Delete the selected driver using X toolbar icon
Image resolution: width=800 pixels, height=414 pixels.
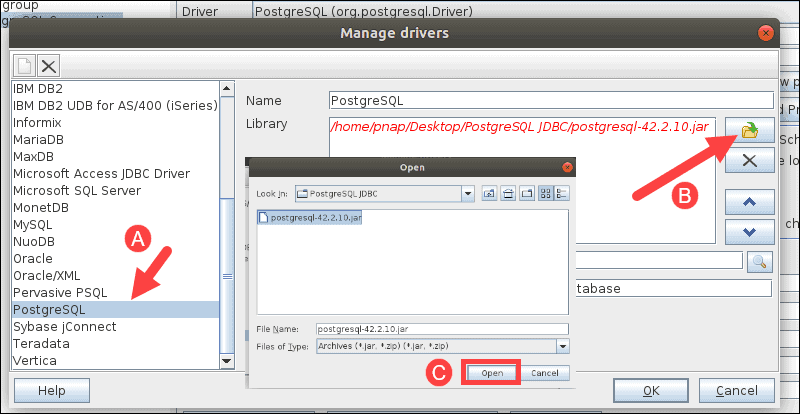coord(48,66)
